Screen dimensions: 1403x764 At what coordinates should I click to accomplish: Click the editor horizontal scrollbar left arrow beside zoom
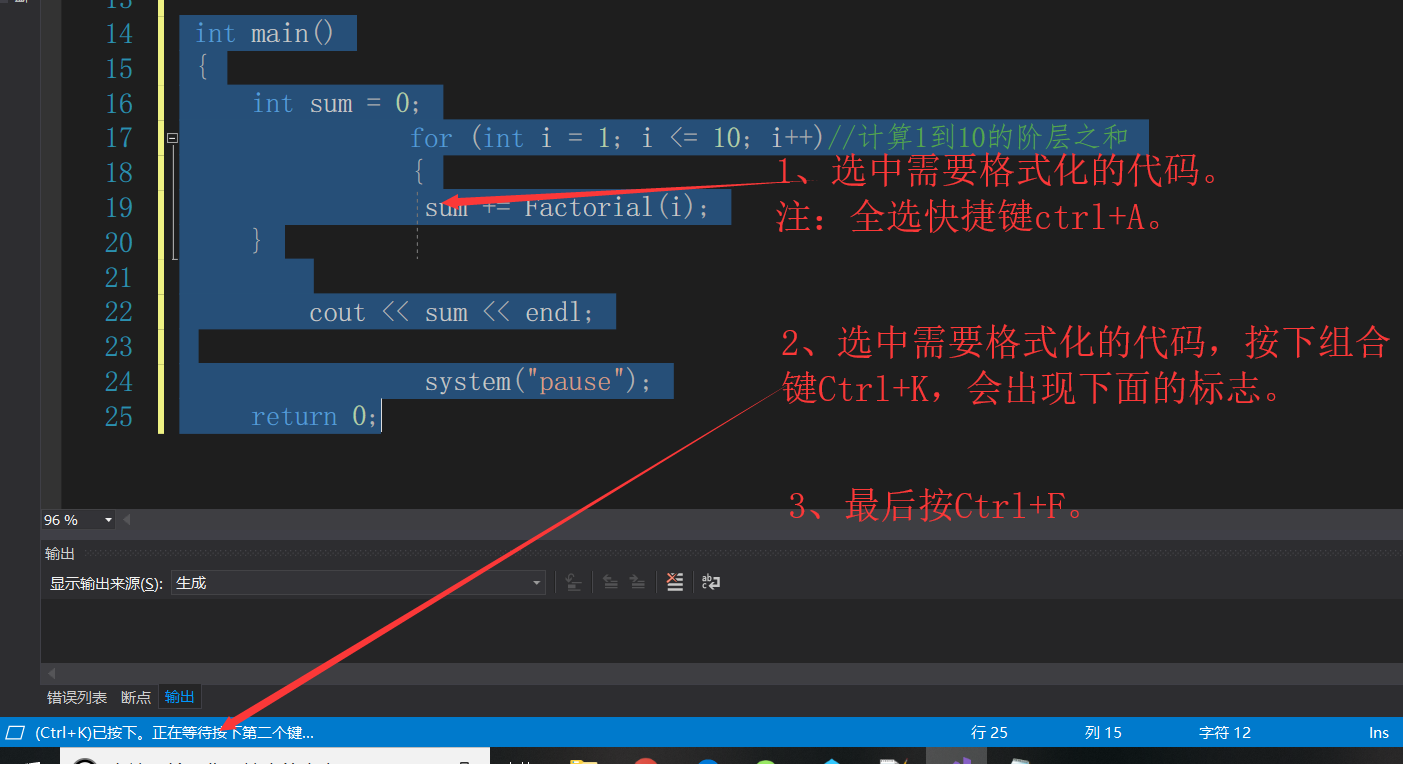[127, 520]
